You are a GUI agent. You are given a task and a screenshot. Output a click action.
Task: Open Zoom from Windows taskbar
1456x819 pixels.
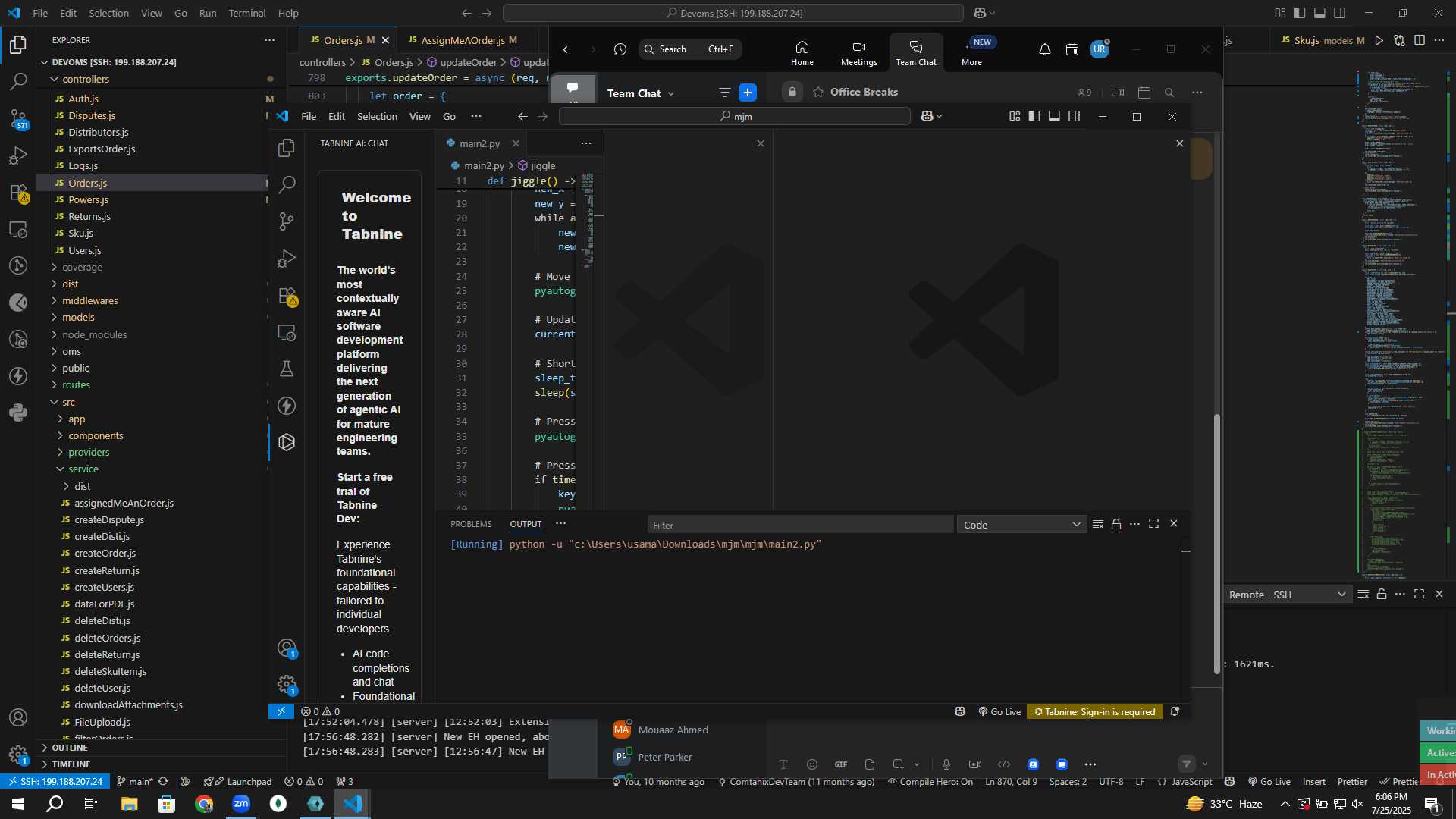click(241, 804)
